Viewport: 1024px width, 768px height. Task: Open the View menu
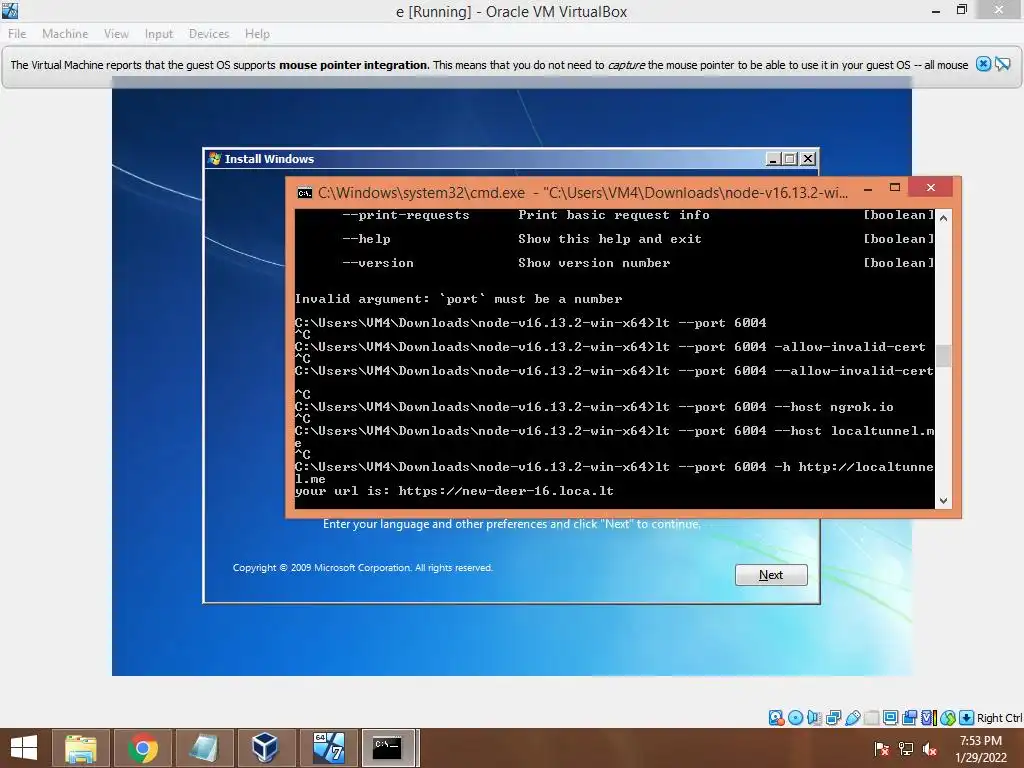[116, 33]
